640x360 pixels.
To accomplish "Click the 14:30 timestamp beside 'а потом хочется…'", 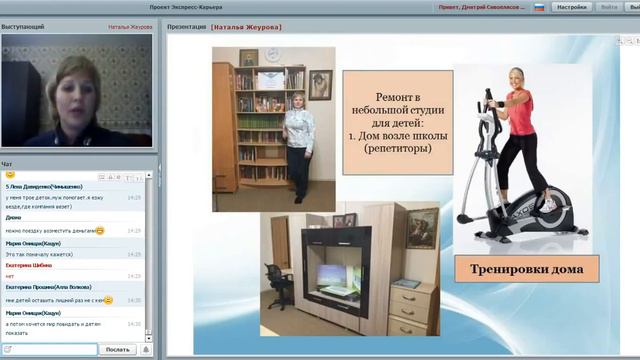I will pos(134,324).
